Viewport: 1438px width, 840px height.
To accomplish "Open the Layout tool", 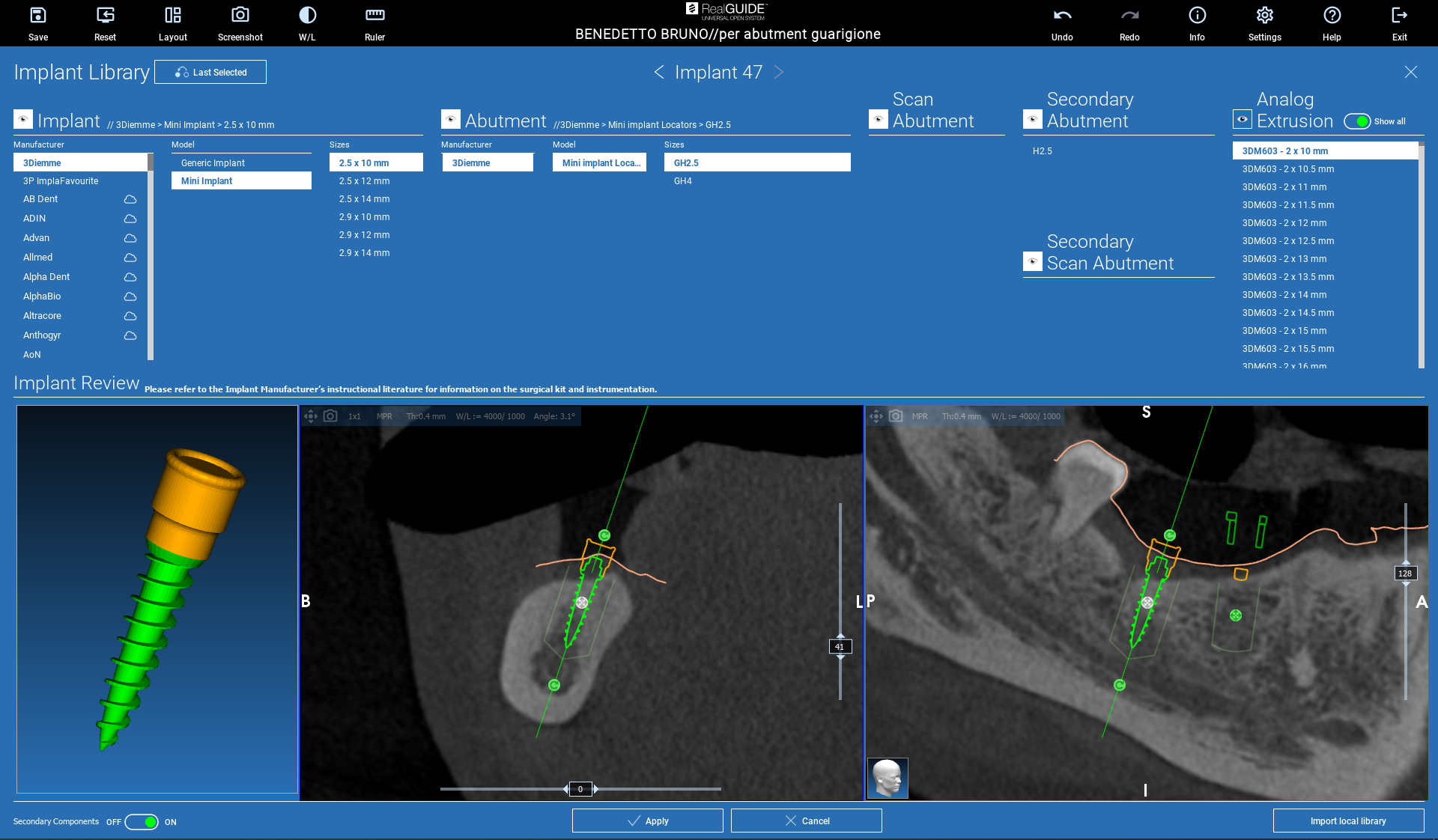I will (173, 16).
